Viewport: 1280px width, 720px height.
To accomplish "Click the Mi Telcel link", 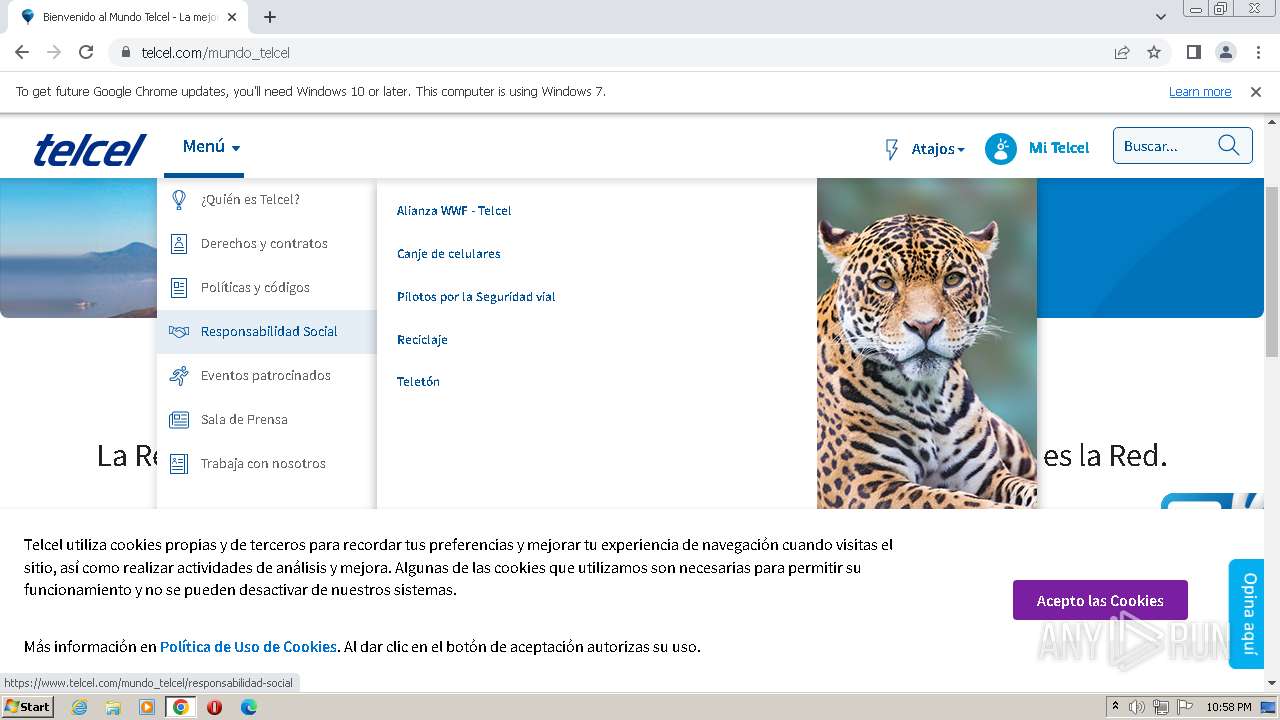I will (x=1059, y=148).
